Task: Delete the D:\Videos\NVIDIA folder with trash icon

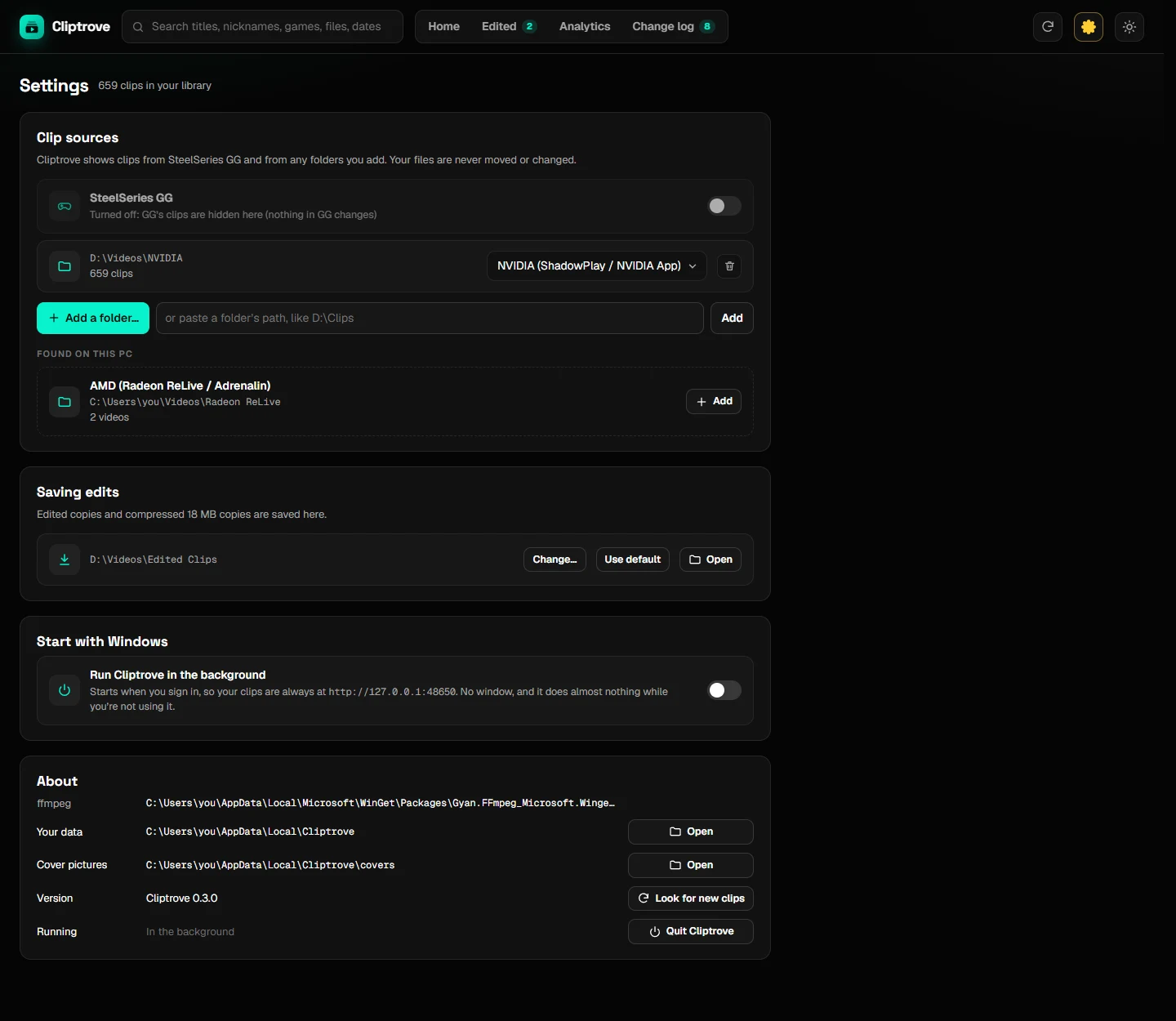Action: [729, 266]
